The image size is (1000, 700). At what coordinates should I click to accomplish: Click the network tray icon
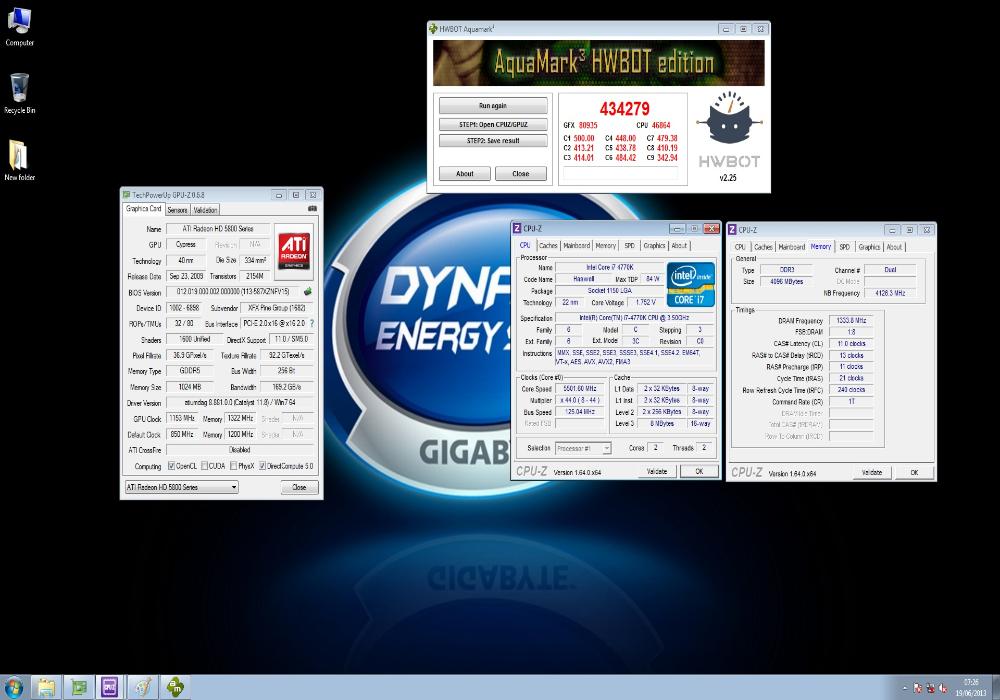pyautogui.click(x=930, y=688)
